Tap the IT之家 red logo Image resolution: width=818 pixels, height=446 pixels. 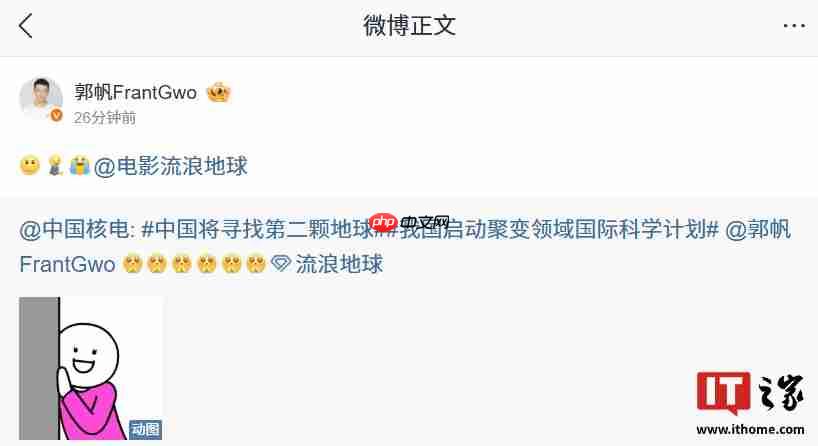click(724, 393)
